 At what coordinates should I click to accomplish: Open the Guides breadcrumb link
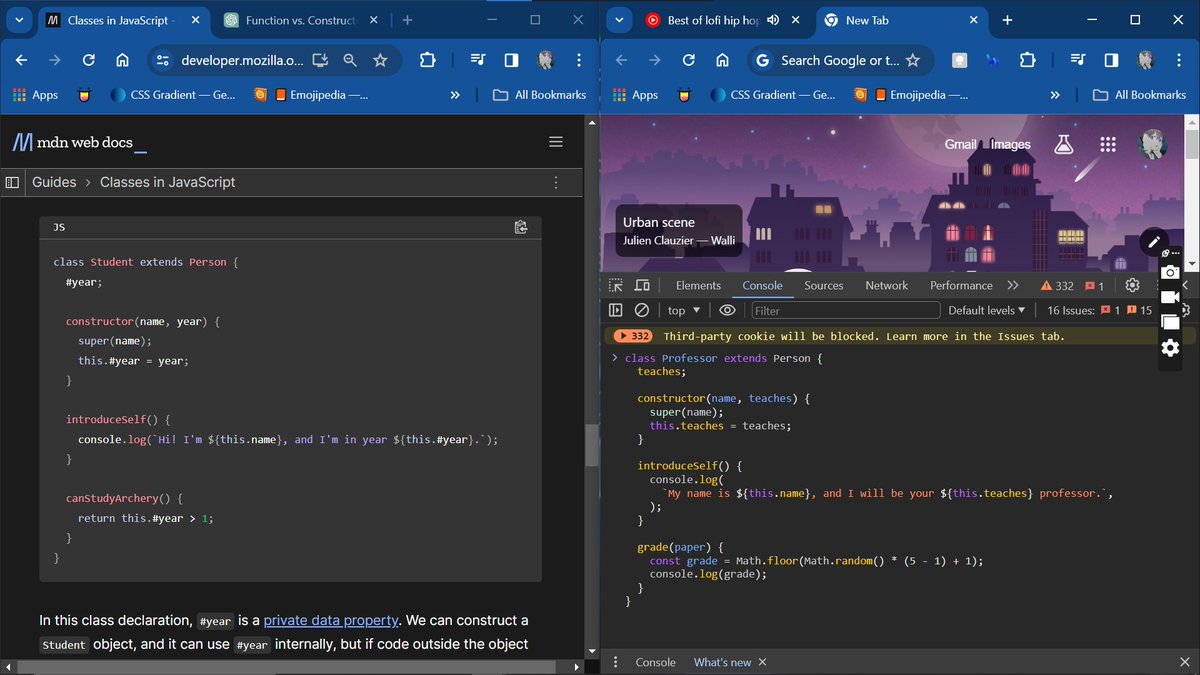[x=54, y=182]
